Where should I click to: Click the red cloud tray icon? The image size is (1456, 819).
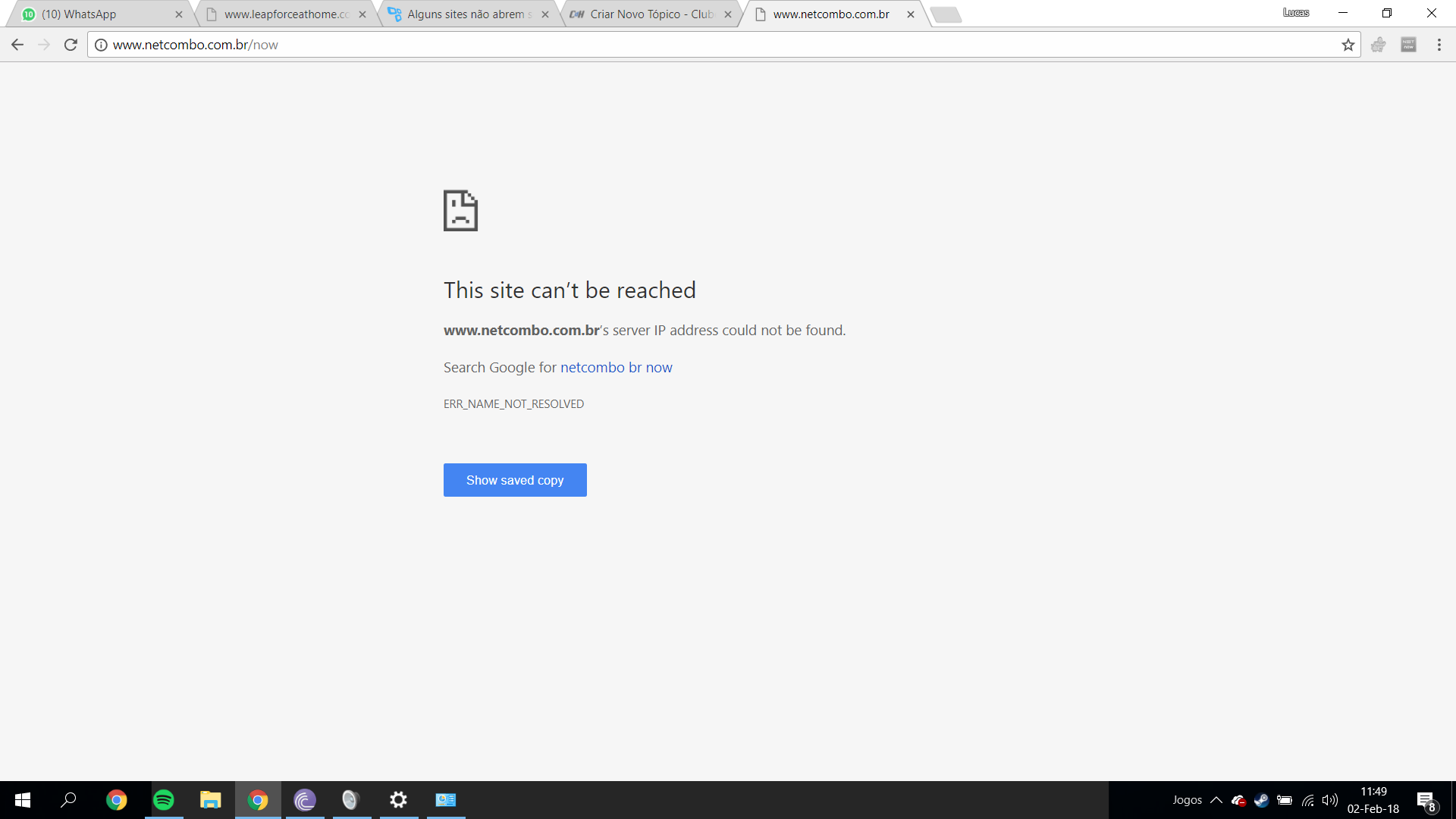1239,800
